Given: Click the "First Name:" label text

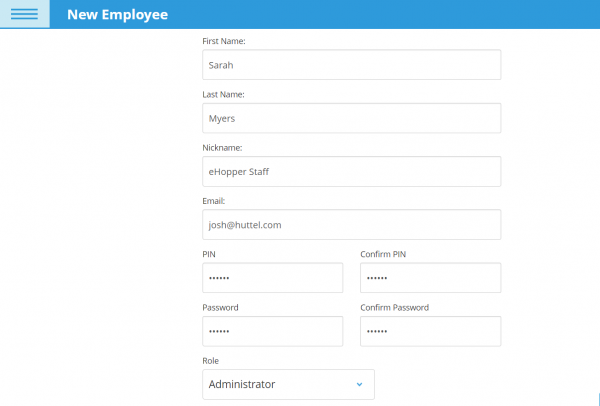Looking at the screenshot, I should pyautogui.click(x=224, y=41).
